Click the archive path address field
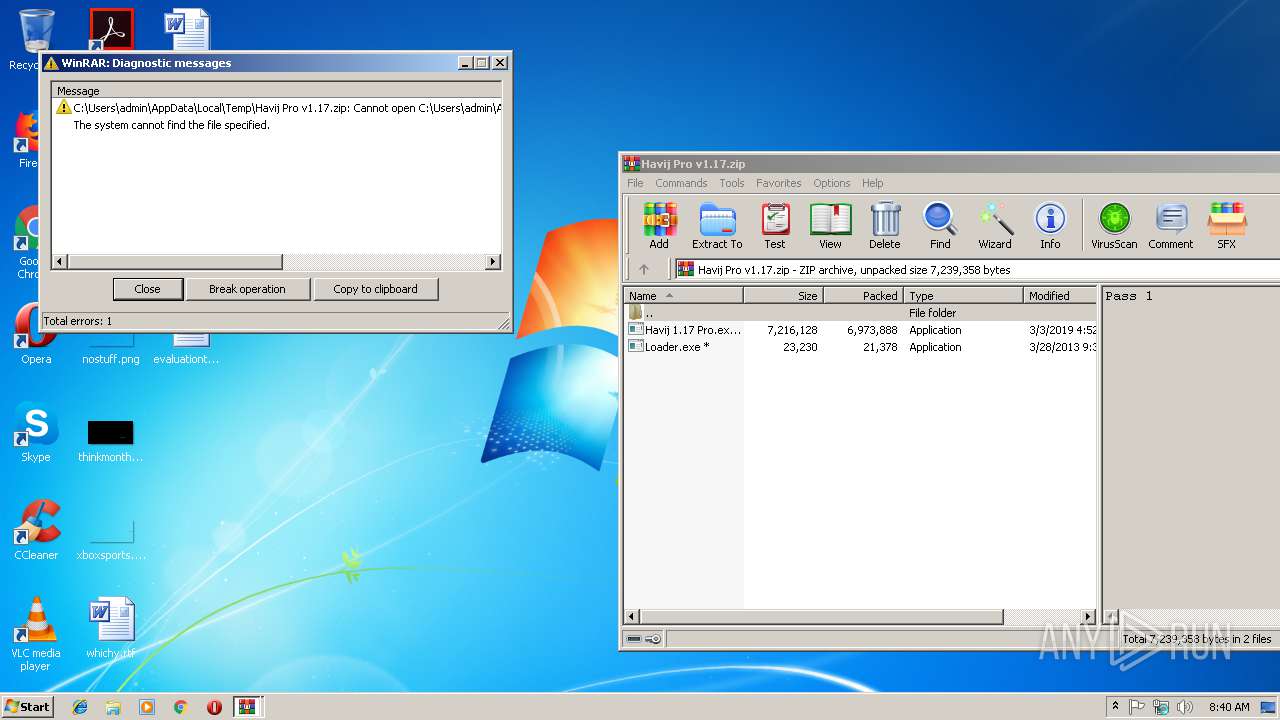1280x720 pixels. 976,270
